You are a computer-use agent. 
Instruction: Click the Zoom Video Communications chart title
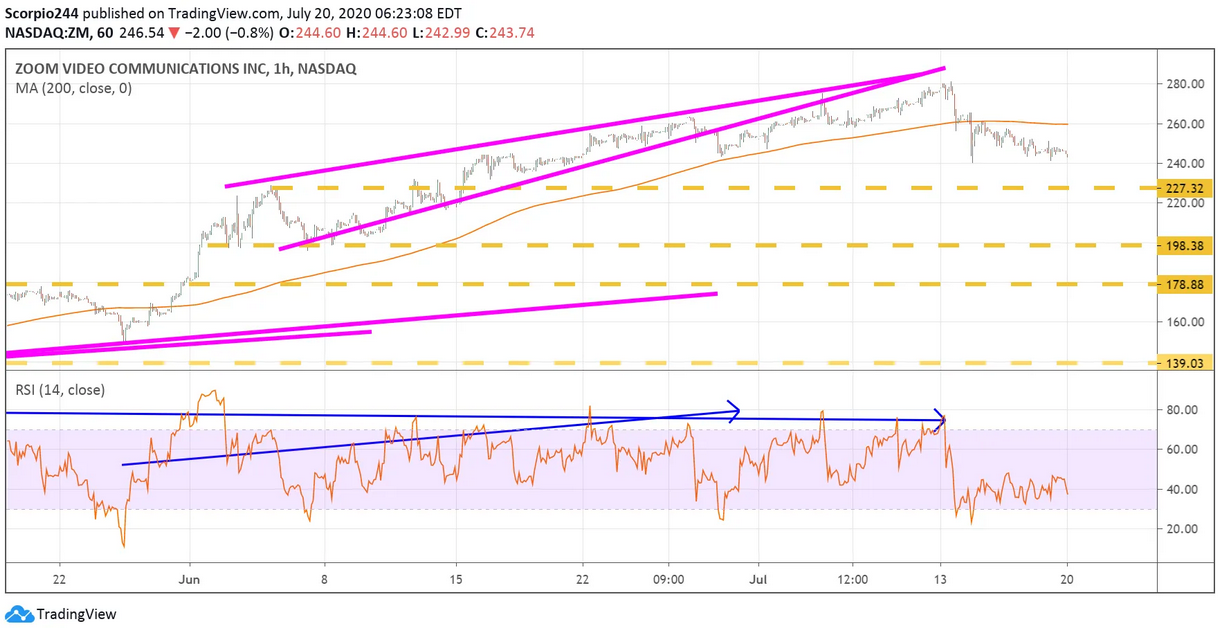click(x=185, y=69)
